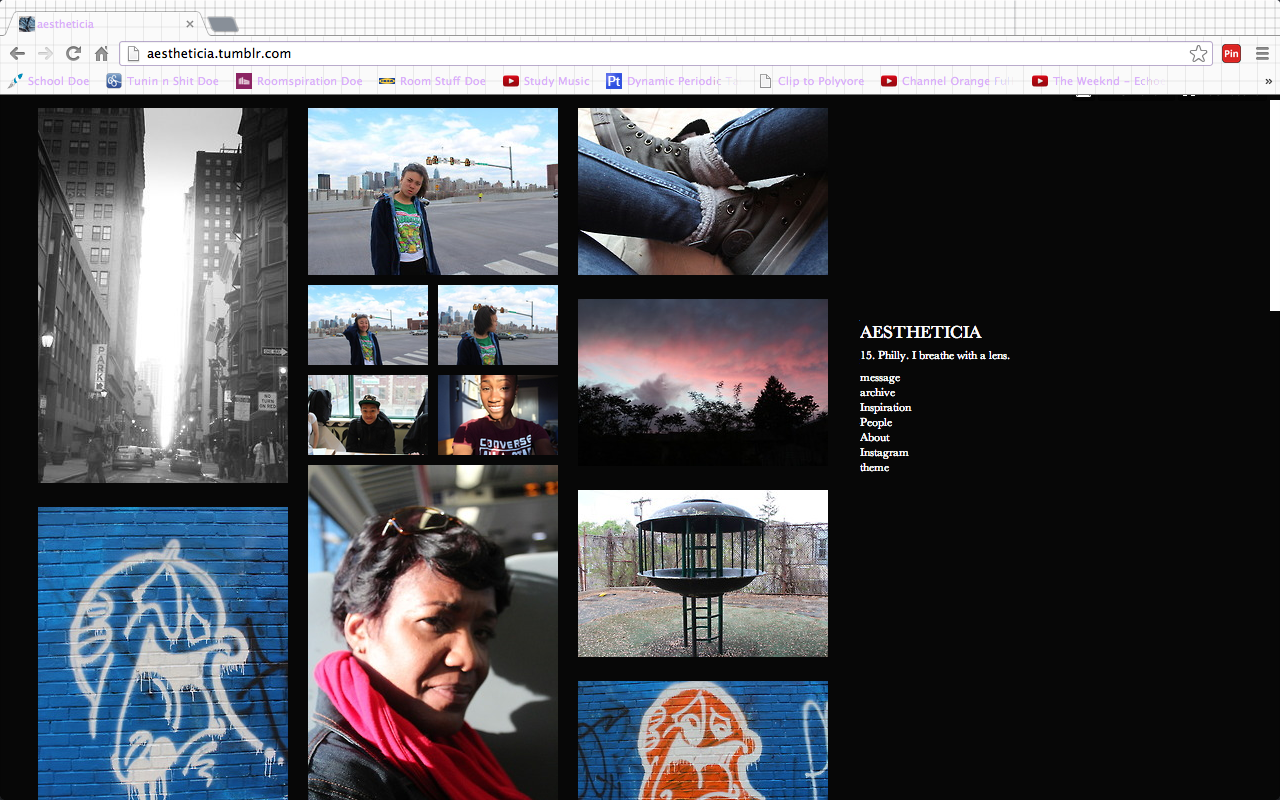Open the Chrome hamburger menu
The height and width of the screenshot is (800, 1280).
1262,54
